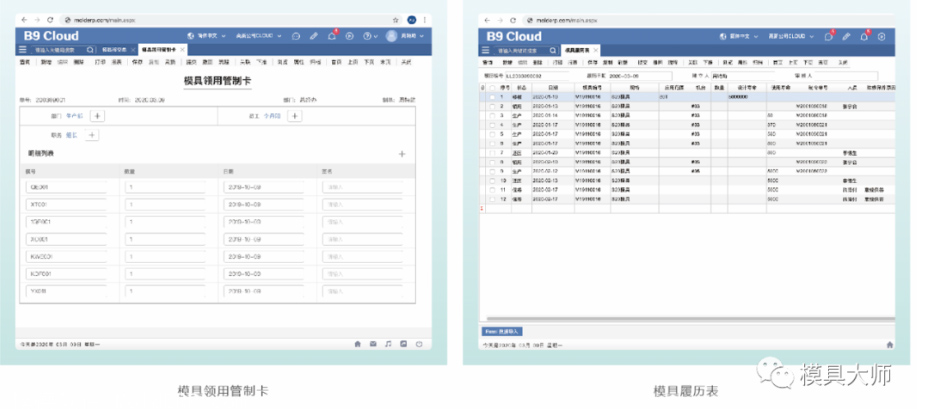Image resolution: width=944 pixels, height=409 pixels.
Task: Switch to the 模具领用管制卡 tab
Action: click(x=151, y=48)
